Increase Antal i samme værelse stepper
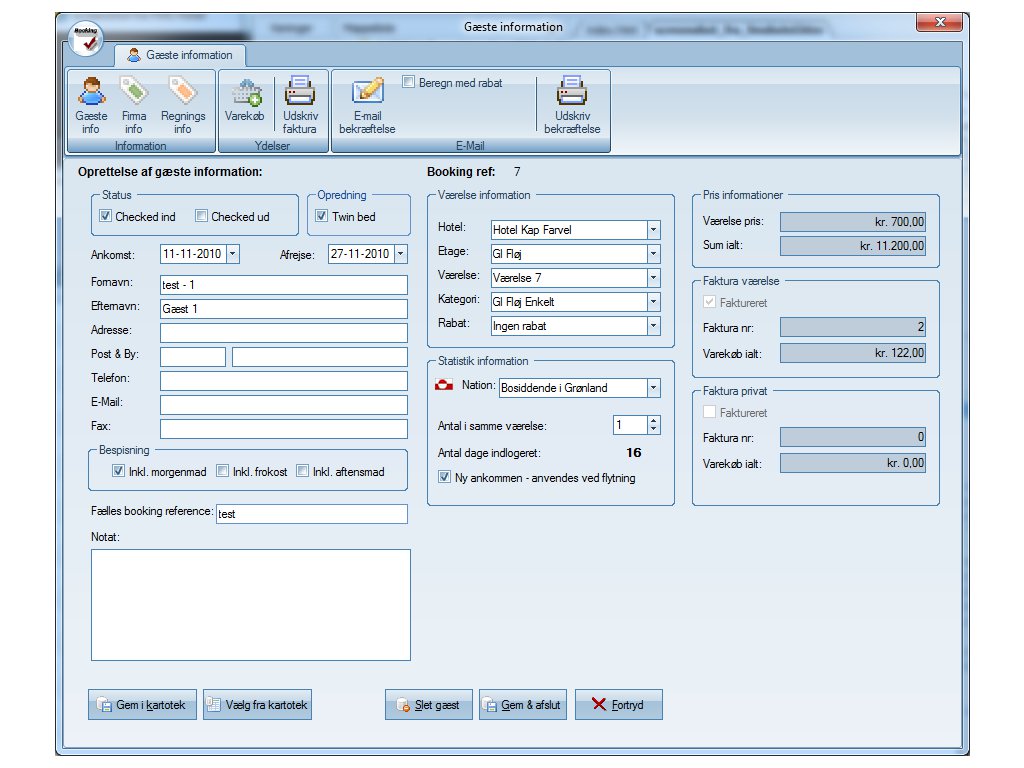Viewport: 1024px width, 768px height. click(653, 421)
